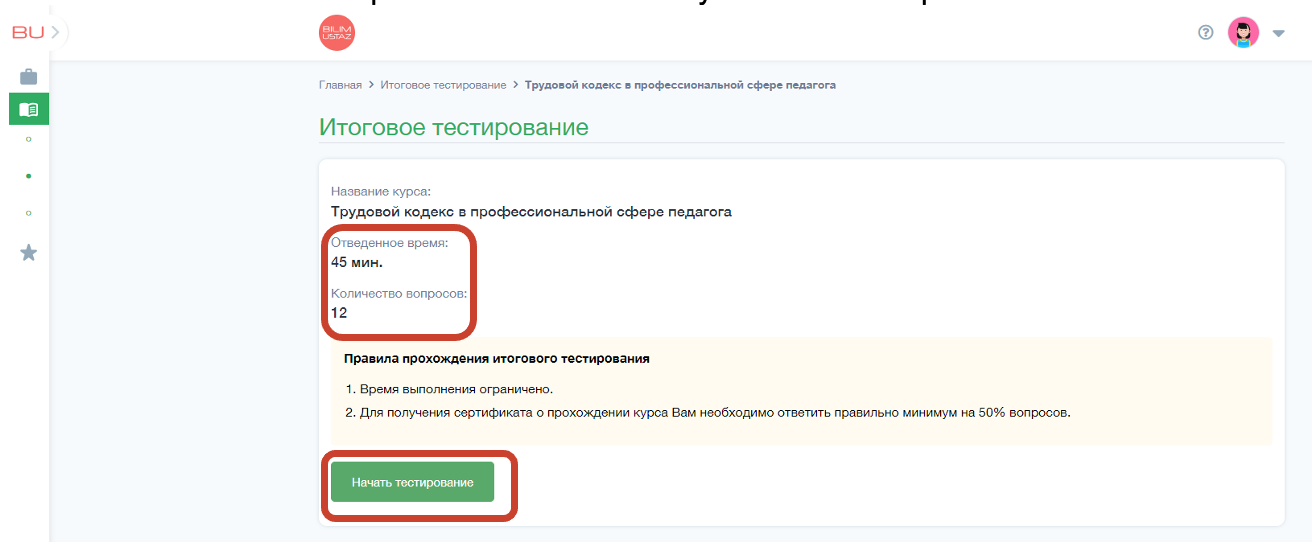Open the profile dropdown arrow

coord(1278,33)
